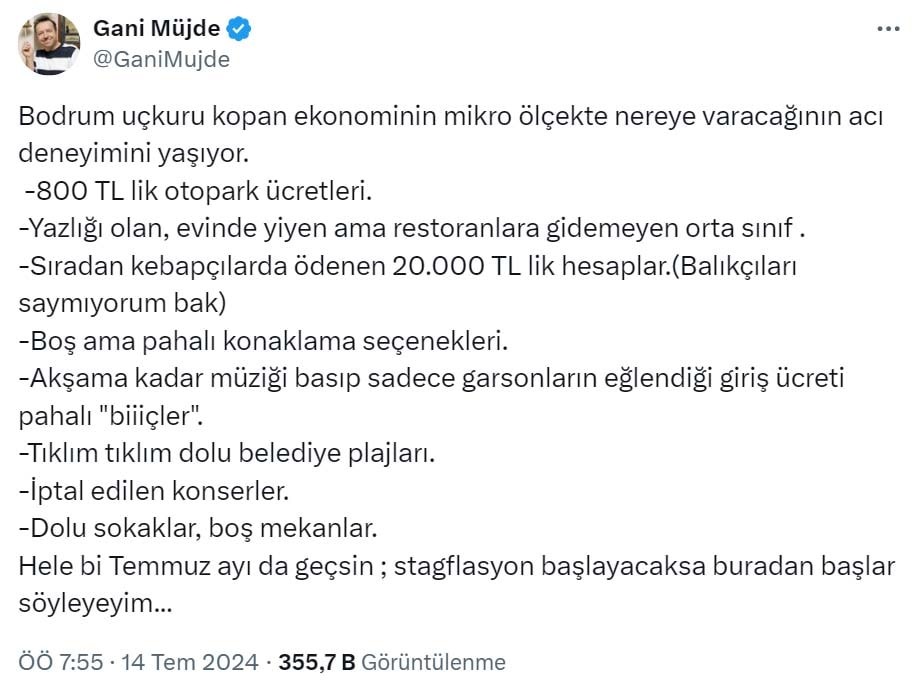Click the Boş ama pahalı konaklama line
Screen dimensions: 921x687
(264, 341)
